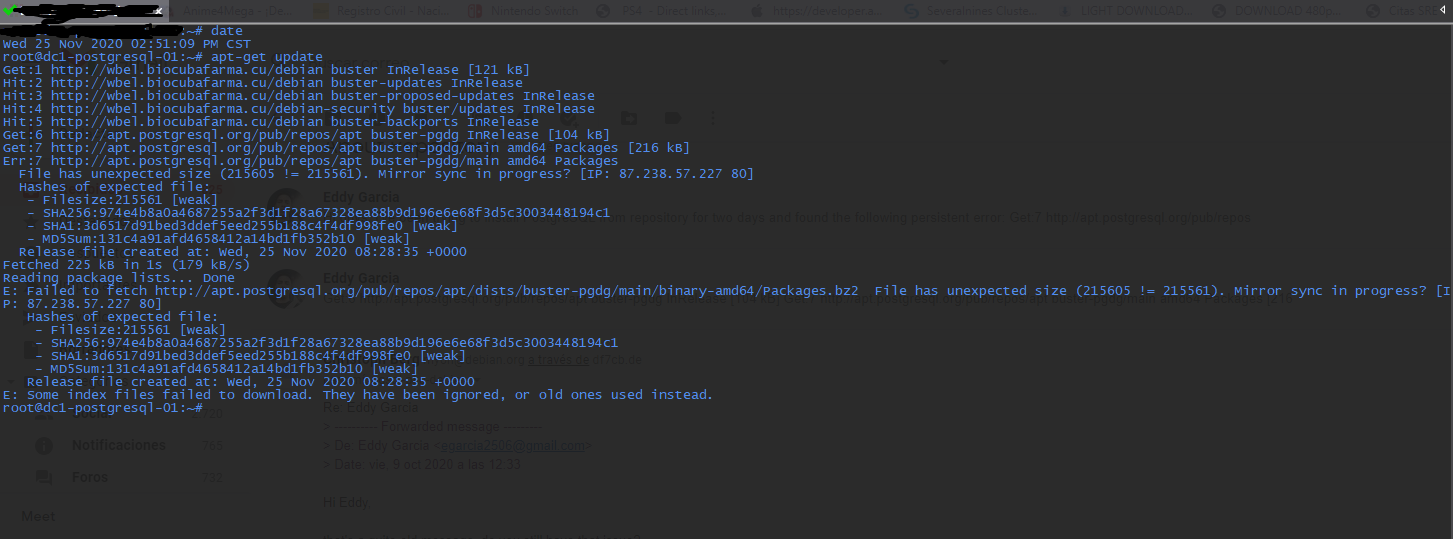This screenshot has height=539, width=1453.
Task: Close the terminal session tab
Action: tap(160, 11)
